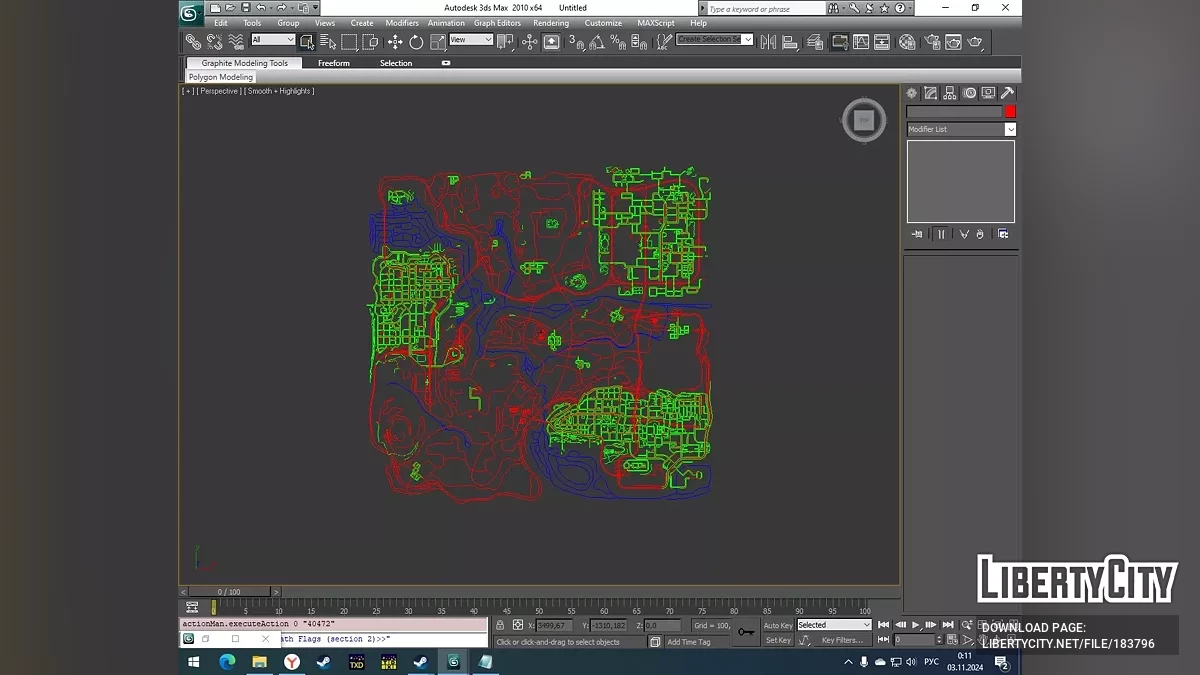The width and height of the screenshot is (1200, 675).
Task: Open the Yandex browser from the taskbar
Action: [291, 662]
